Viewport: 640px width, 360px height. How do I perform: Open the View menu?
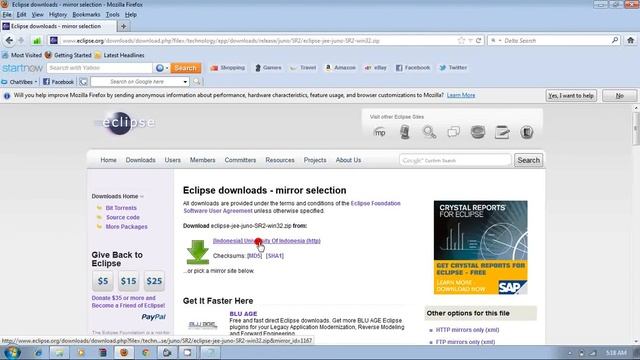coord(38,14)
